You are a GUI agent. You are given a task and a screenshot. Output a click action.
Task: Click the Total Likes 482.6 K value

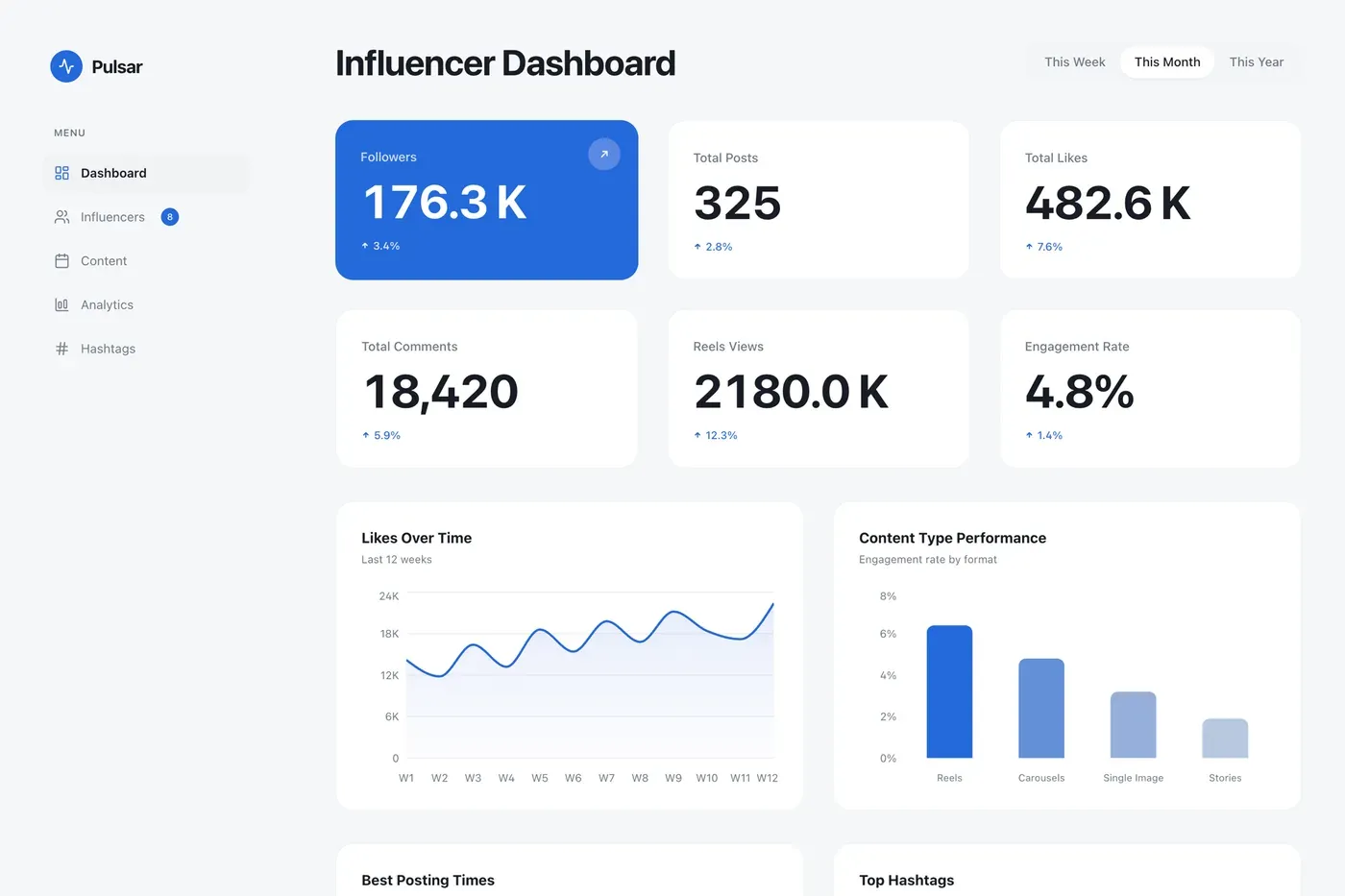[x=1108, y=203]
